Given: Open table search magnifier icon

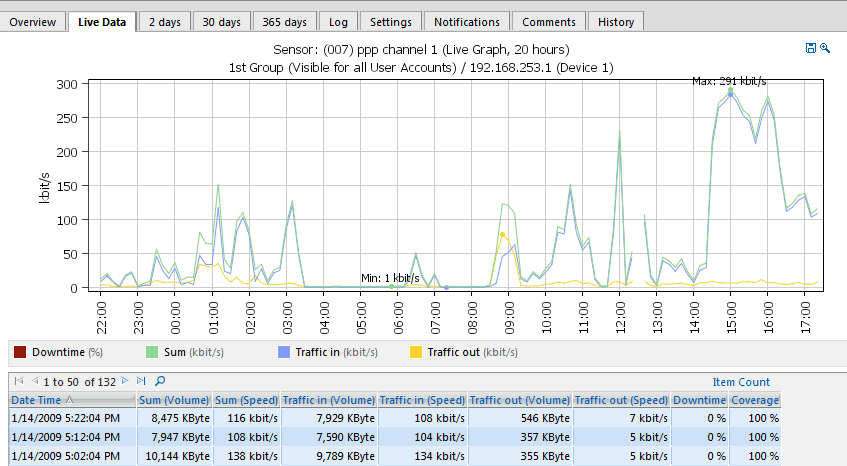Looking at the screenshot, I should [x=160, y=381].
